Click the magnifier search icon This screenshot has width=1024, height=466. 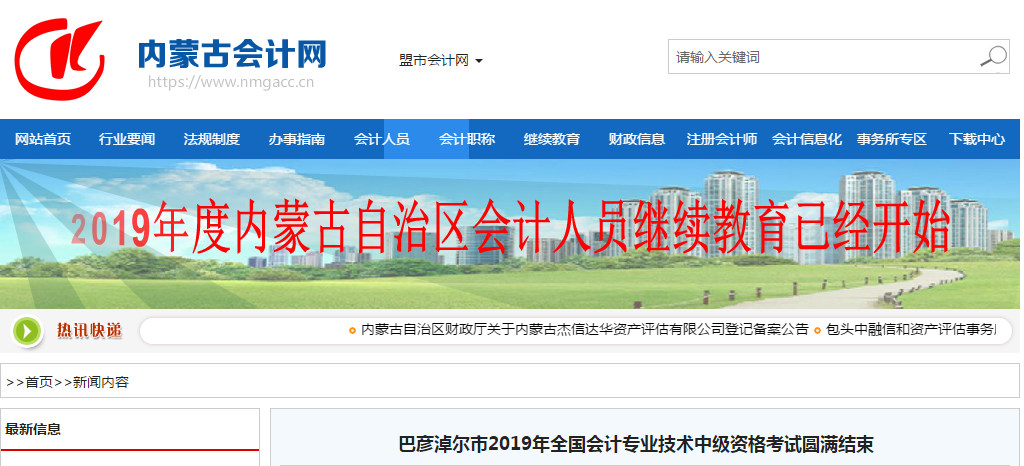(x=992, y=57)
